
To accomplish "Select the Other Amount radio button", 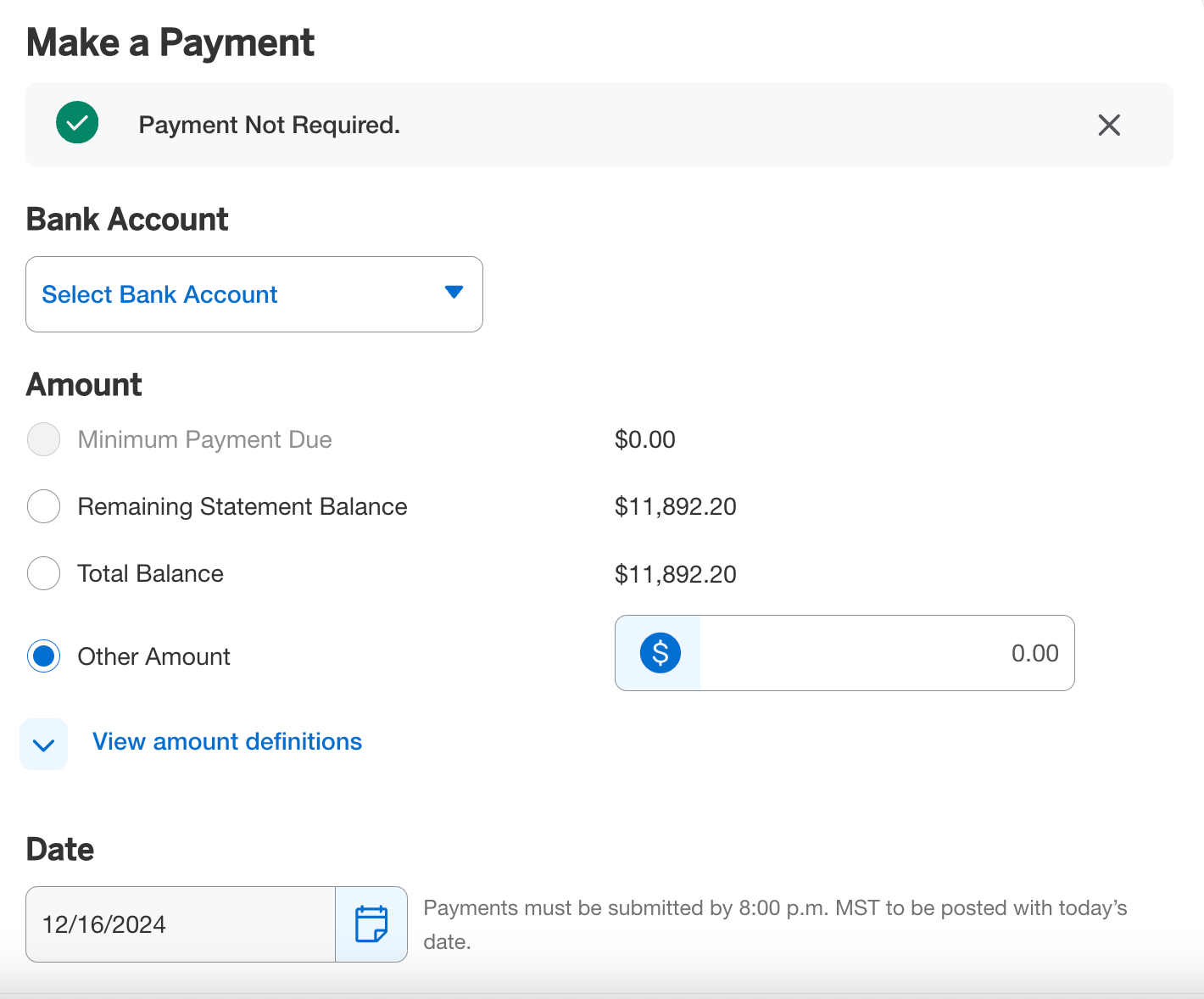I will click(43, 656).
